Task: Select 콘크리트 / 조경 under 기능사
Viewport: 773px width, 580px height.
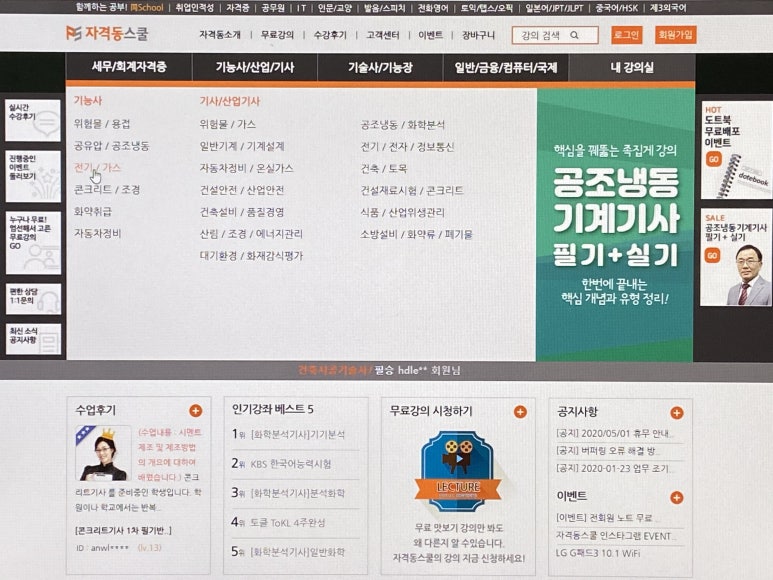Action: pos(107,190)
